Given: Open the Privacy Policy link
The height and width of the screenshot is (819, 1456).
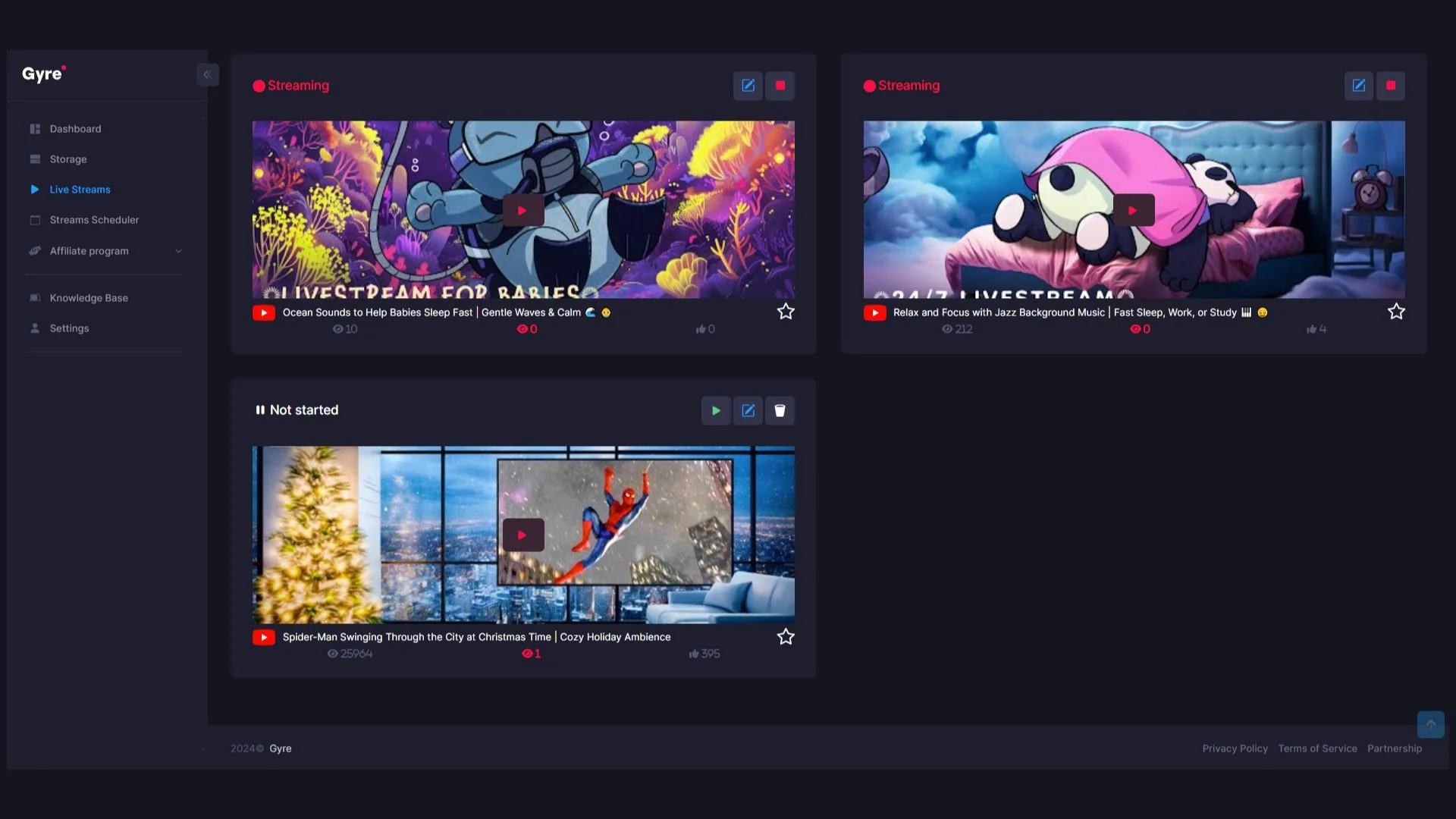Looking at the screenshot, I should (x=1235, y=748).
